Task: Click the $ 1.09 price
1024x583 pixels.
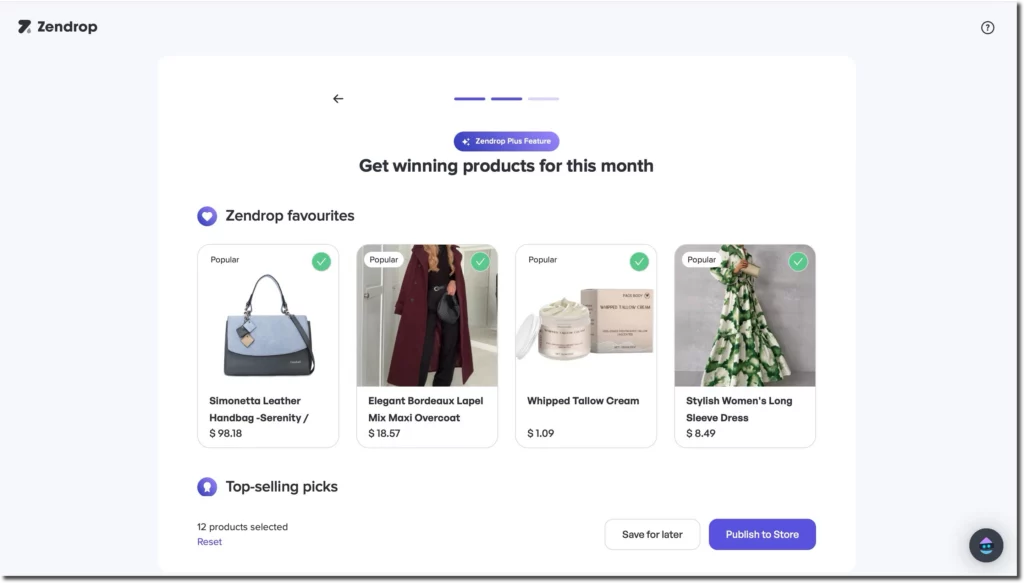Action: coord(541,433)
